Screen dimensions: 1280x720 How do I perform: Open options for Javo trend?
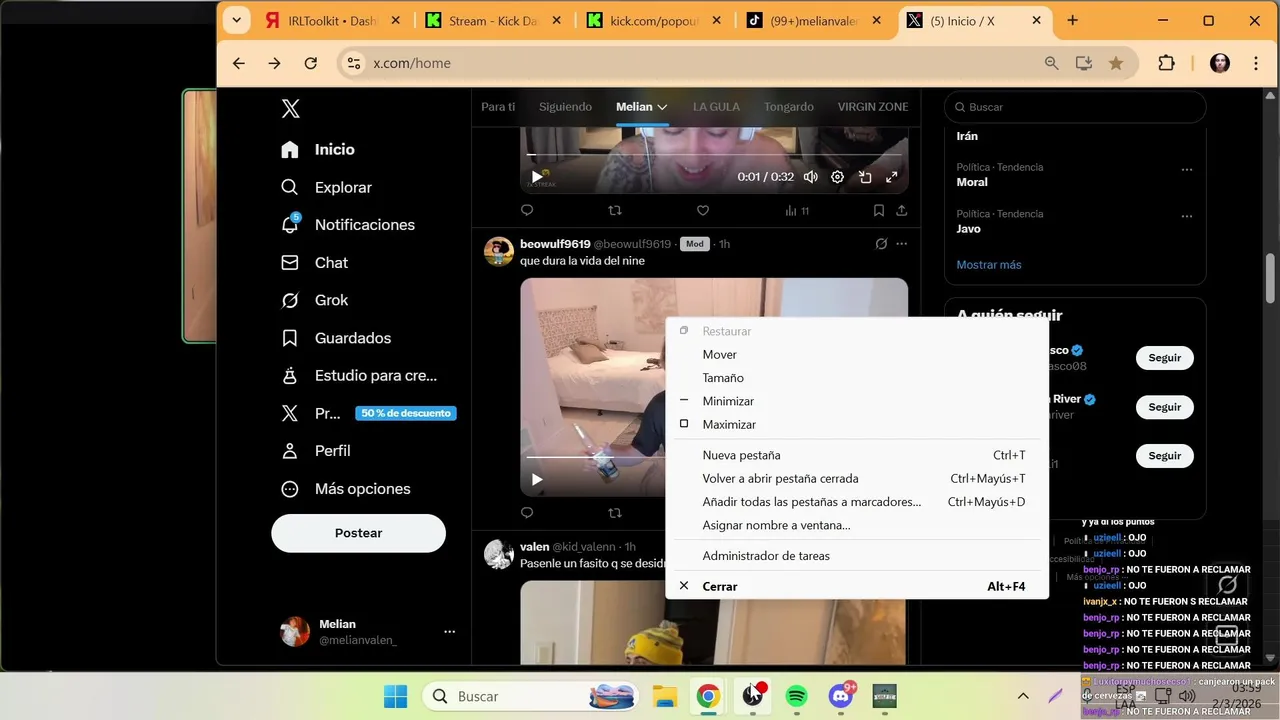pyautogui.click(x=1187, y=216)
